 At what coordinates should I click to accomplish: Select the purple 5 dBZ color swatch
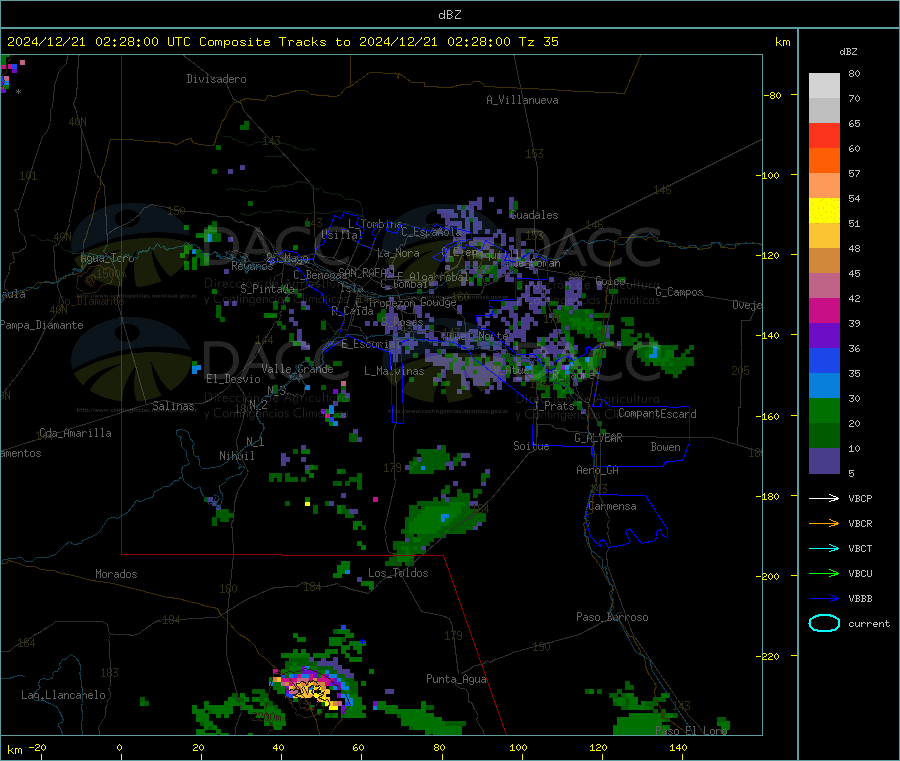pos(824,461)
